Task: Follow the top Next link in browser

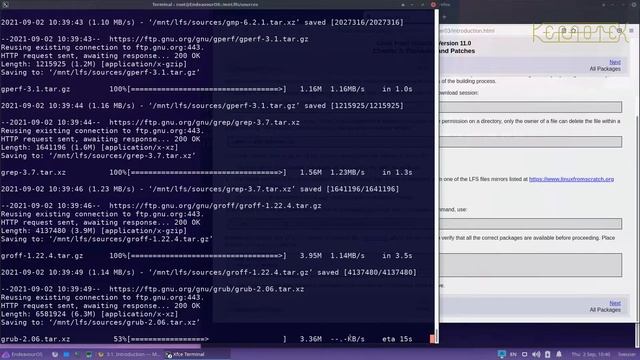Action: 615,62
